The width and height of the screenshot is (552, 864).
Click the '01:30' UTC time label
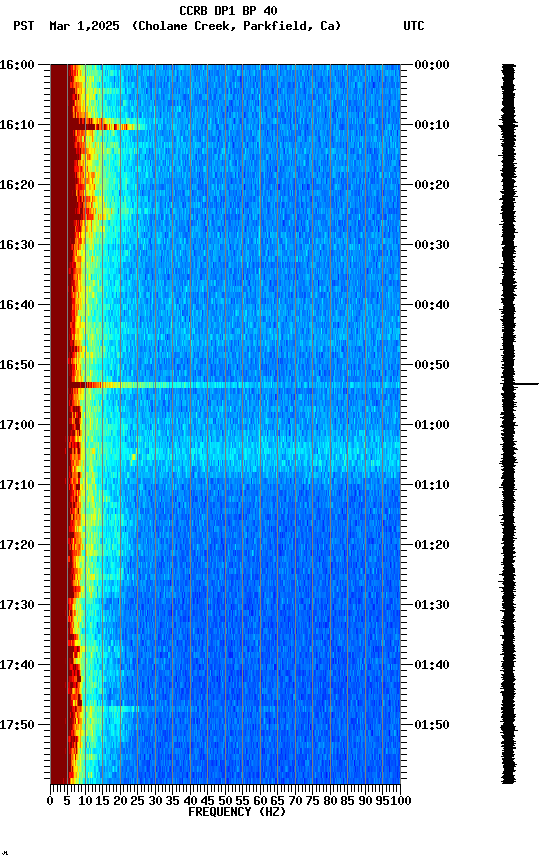(432, 605)
